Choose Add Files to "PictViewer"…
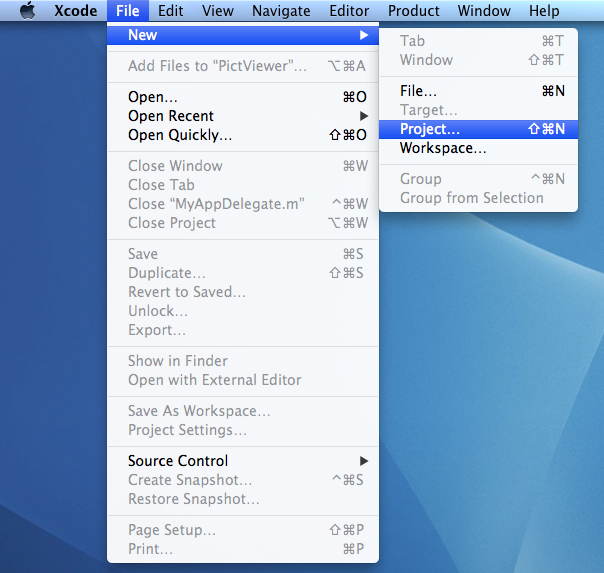Viewport: 604px width, 573px height. (243, 66)
